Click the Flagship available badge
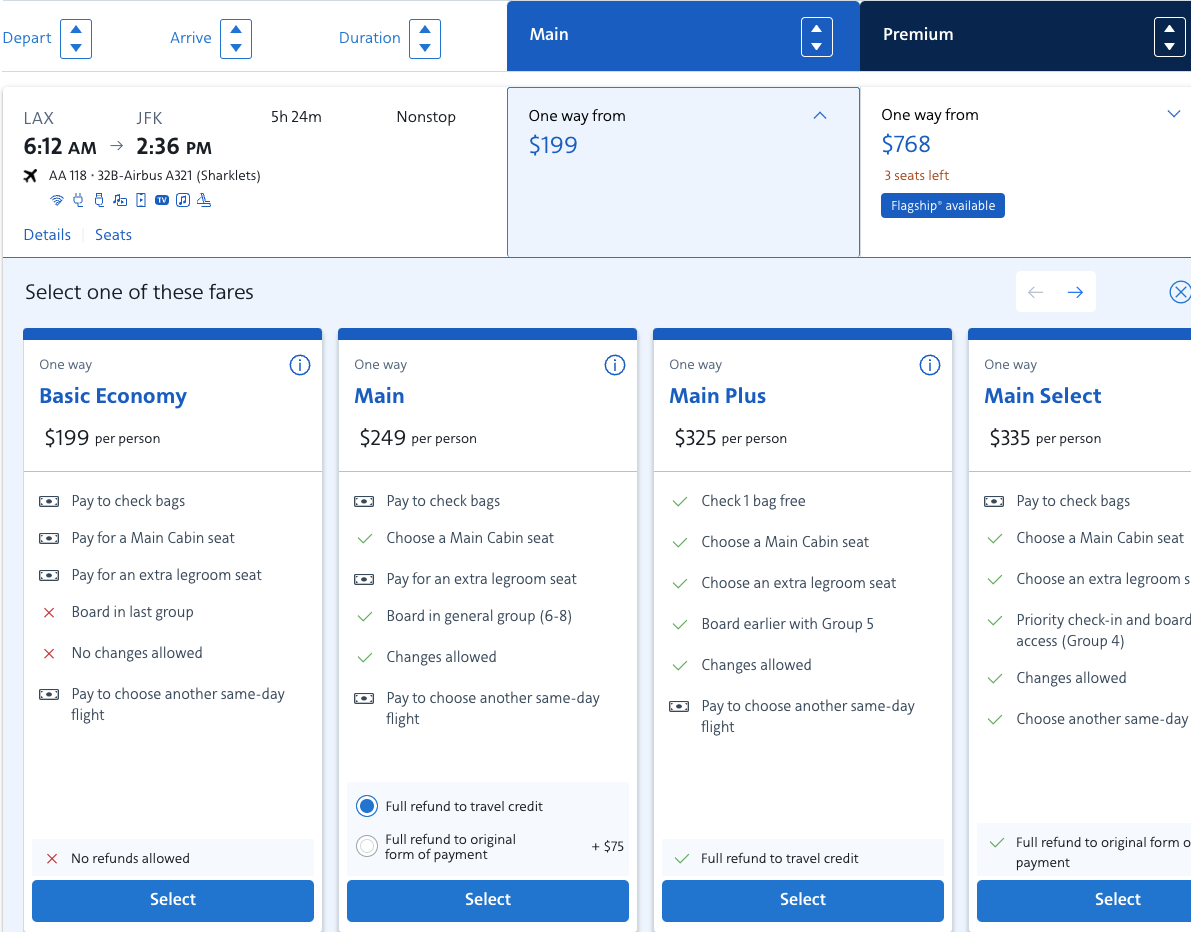The width and height of the screenshot is (1191, 932). tap(942, 205)
